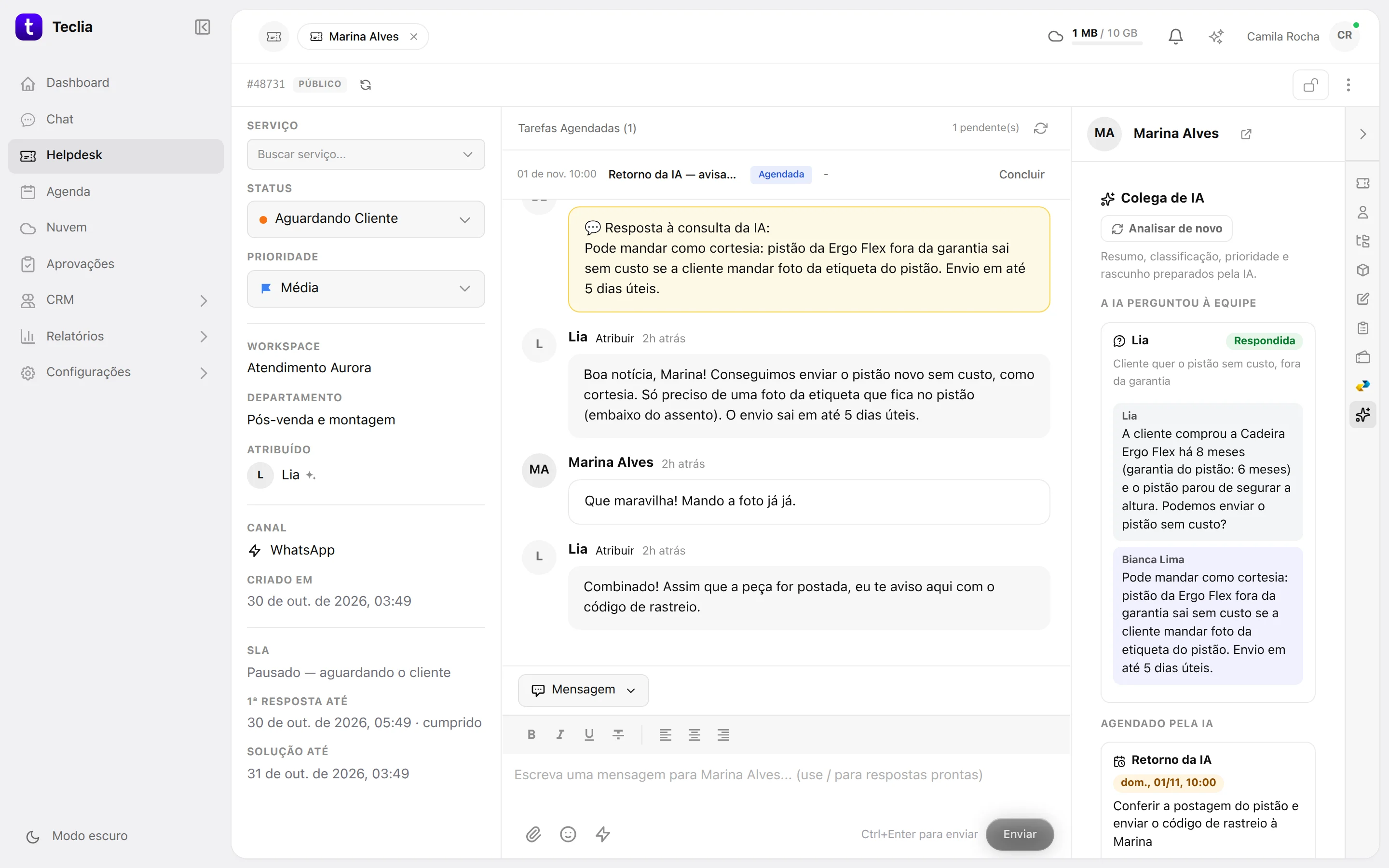Refresh ticket #48731 with the sync icon
The image size is (1389, 868).
click(366, 84)
